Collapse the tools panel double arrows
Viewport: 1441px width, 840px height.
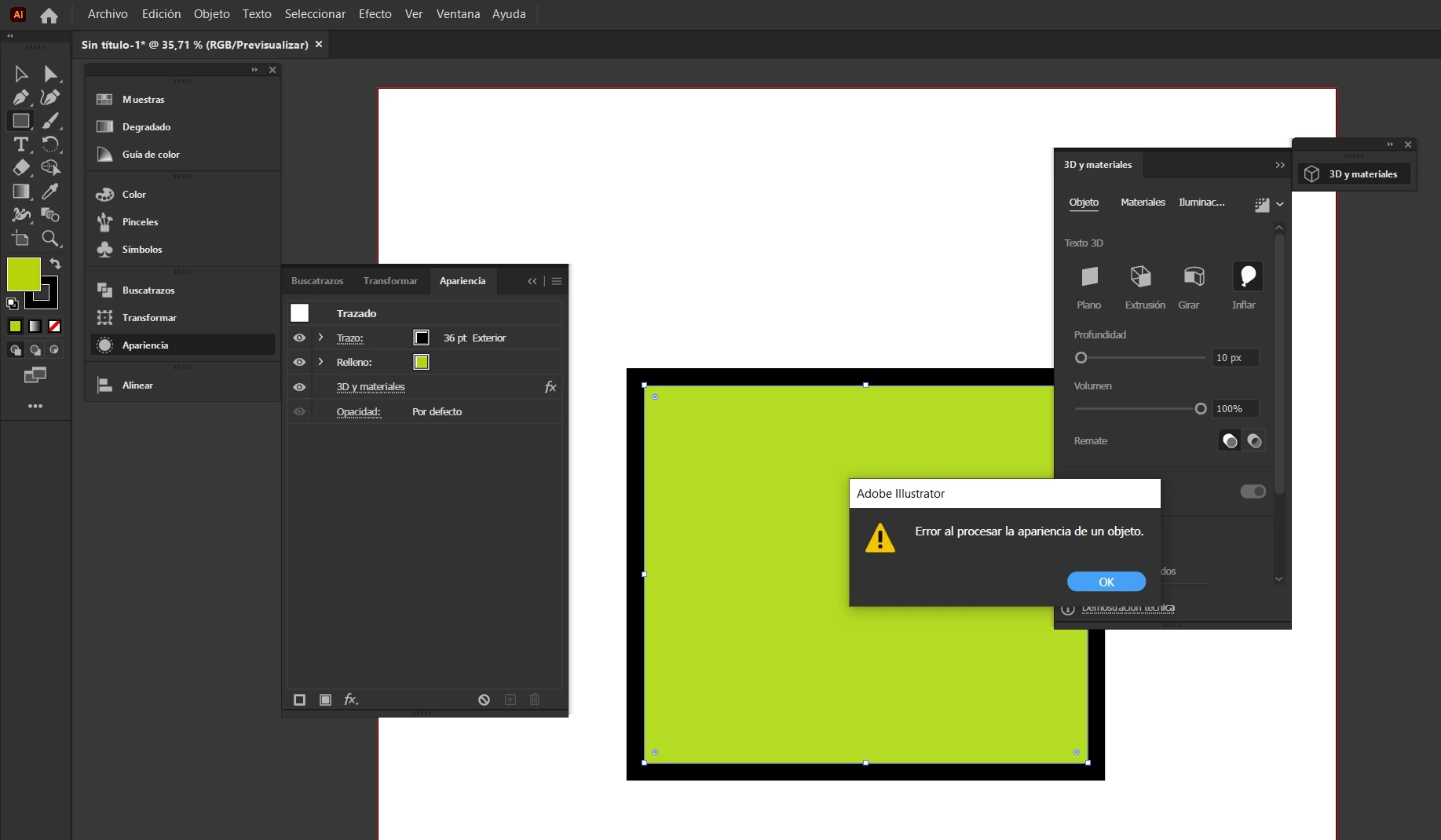10,36
